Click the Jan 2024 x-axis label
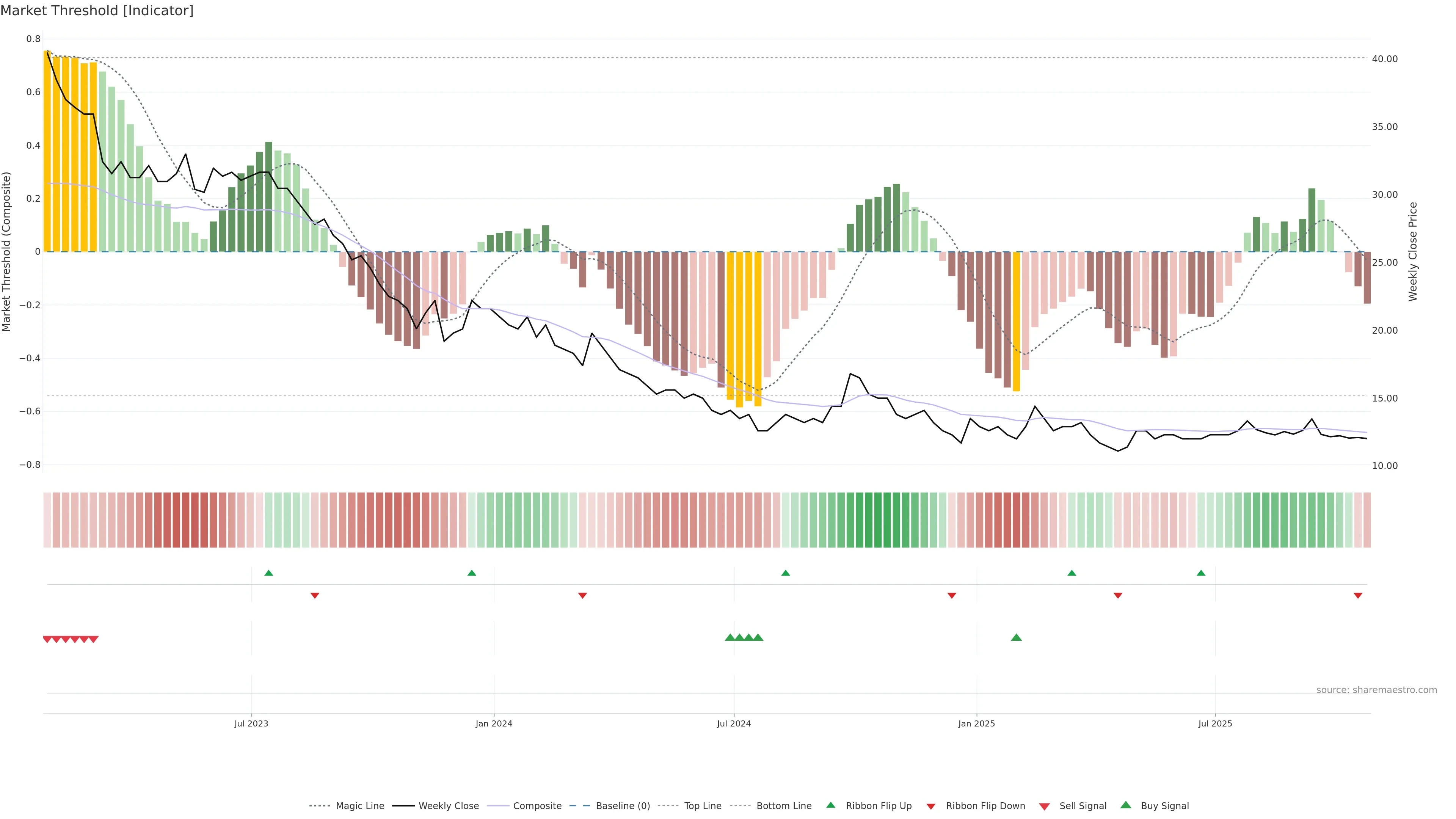1456x819 pixels. pyautogui.click(x=493, y=723)
